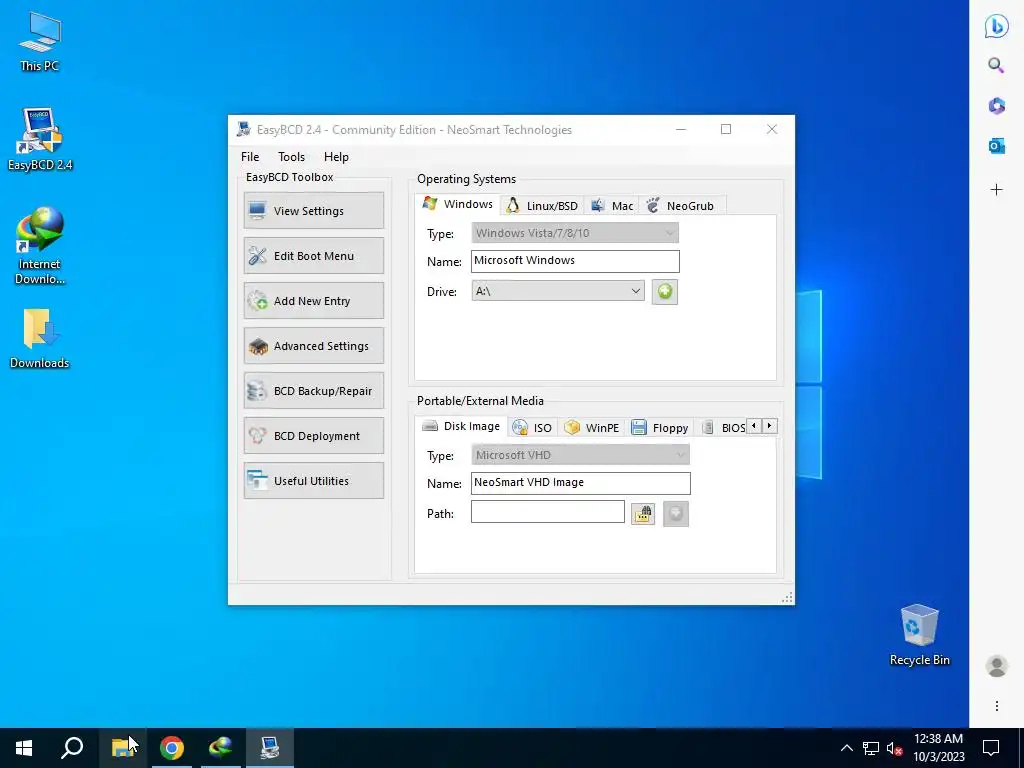Screen dimensions: 1024x768
Task: Switch to the ISO tab
Action: 533,428
